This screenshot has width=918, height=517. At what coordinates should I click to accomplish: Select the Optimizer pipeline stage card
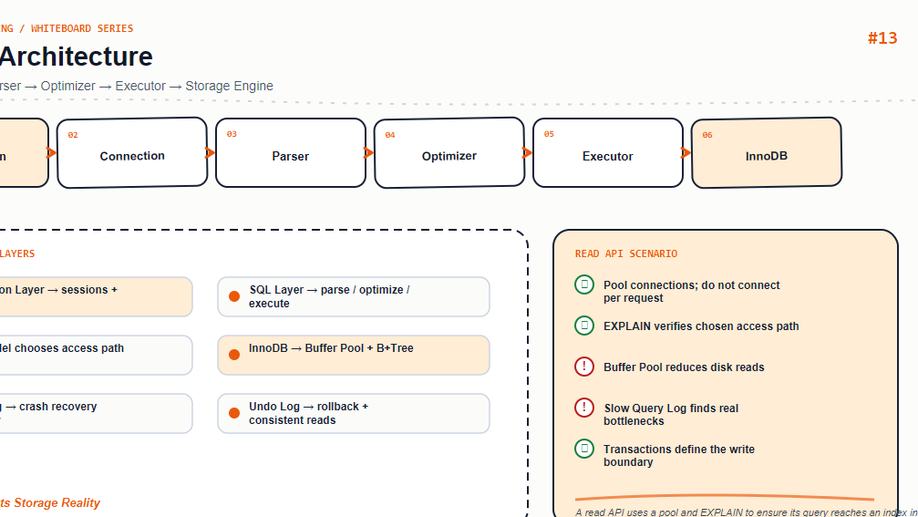450,153
